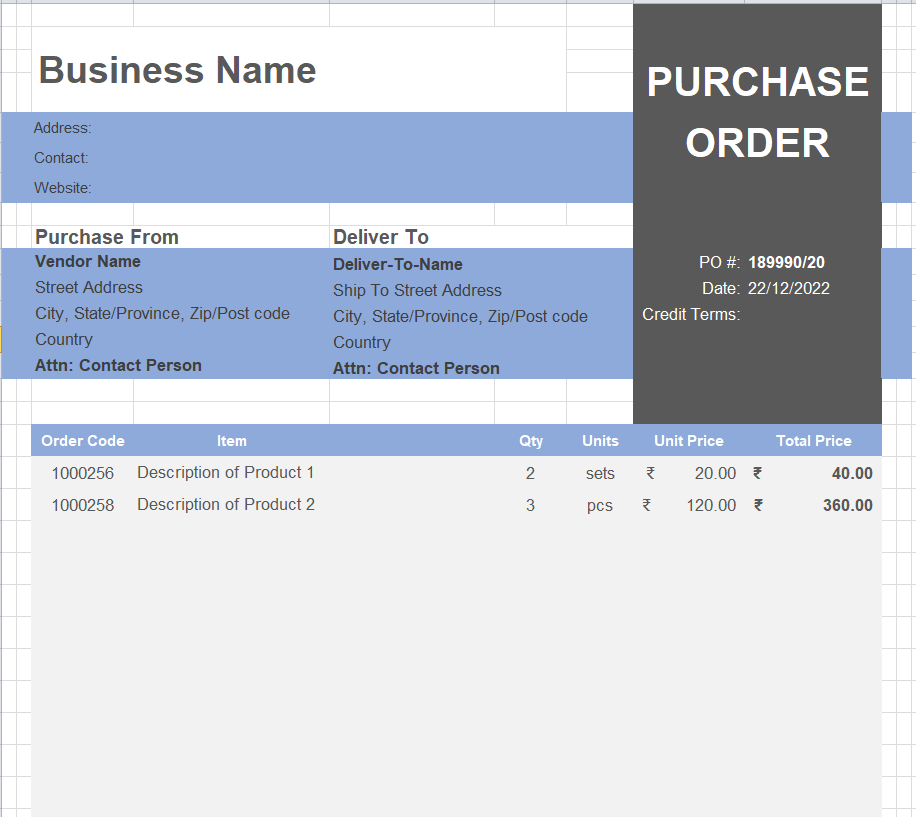The width and height of the screenshot is (916, 817).
Task: Select PO number 189990/20
Action: 786,262
